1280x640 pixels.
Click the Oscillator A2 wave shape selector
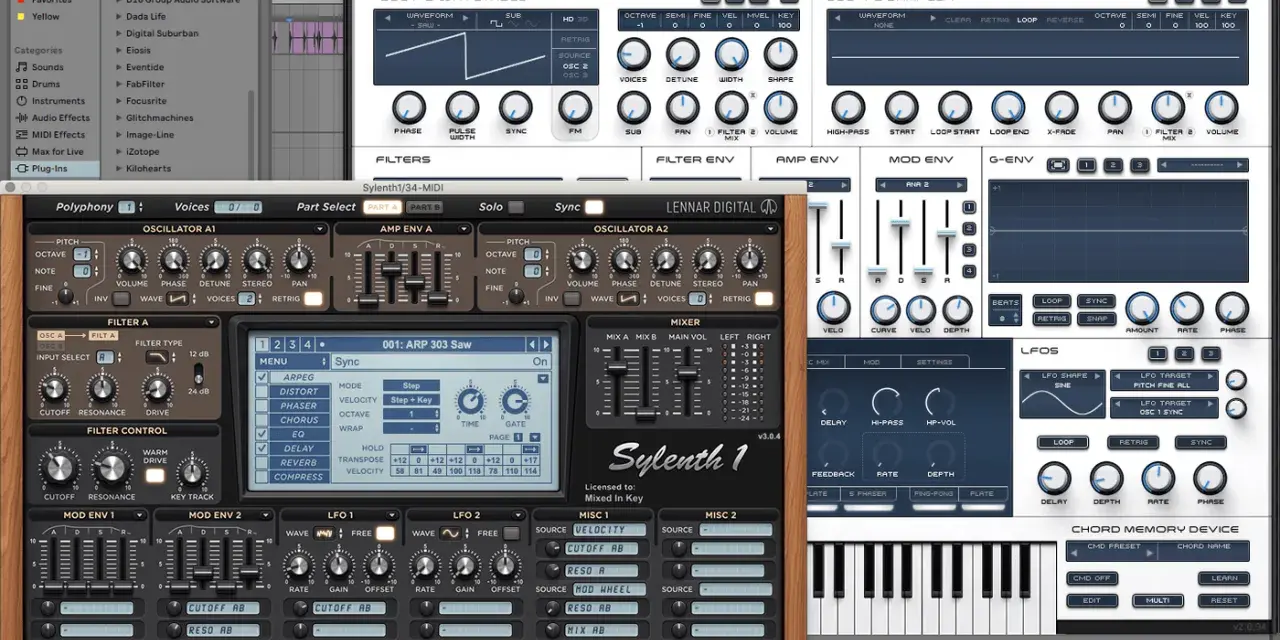(627, 299)
